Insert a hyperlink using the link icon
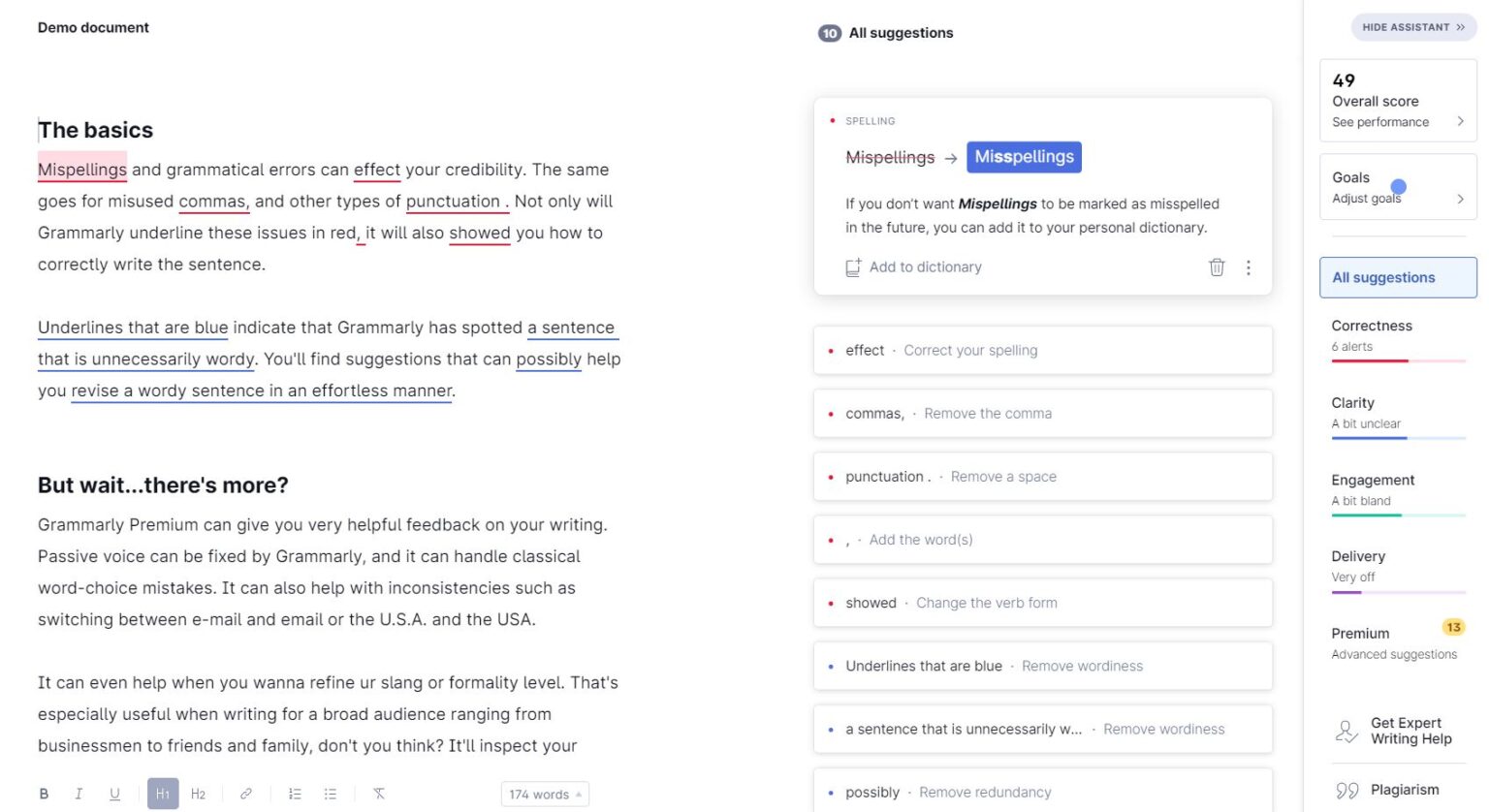Screen dimensions: 1489x812 245,794
